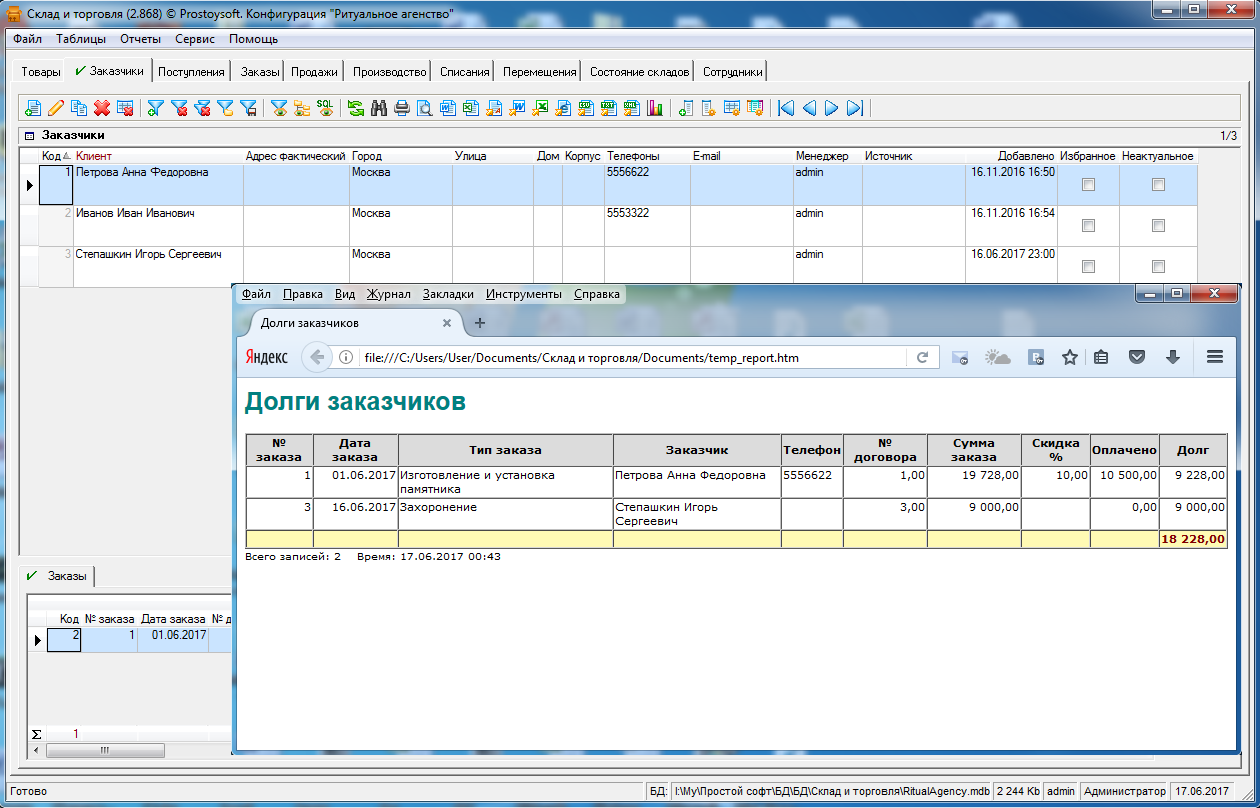The width and height of the screenshot is (1260, 808).
Task: Collapse the Заказчики panel header toggle
Action: pyautogui.click(x=29, y=136)
